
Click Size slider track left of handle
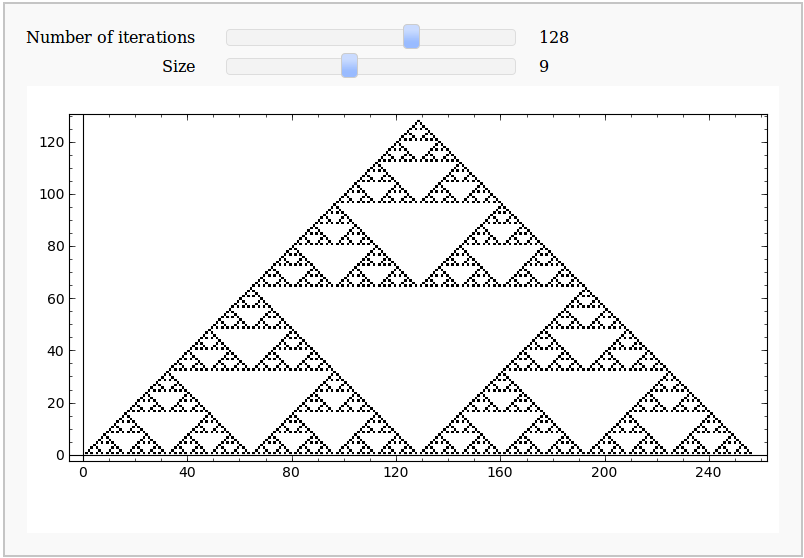(x=285, y=66)
